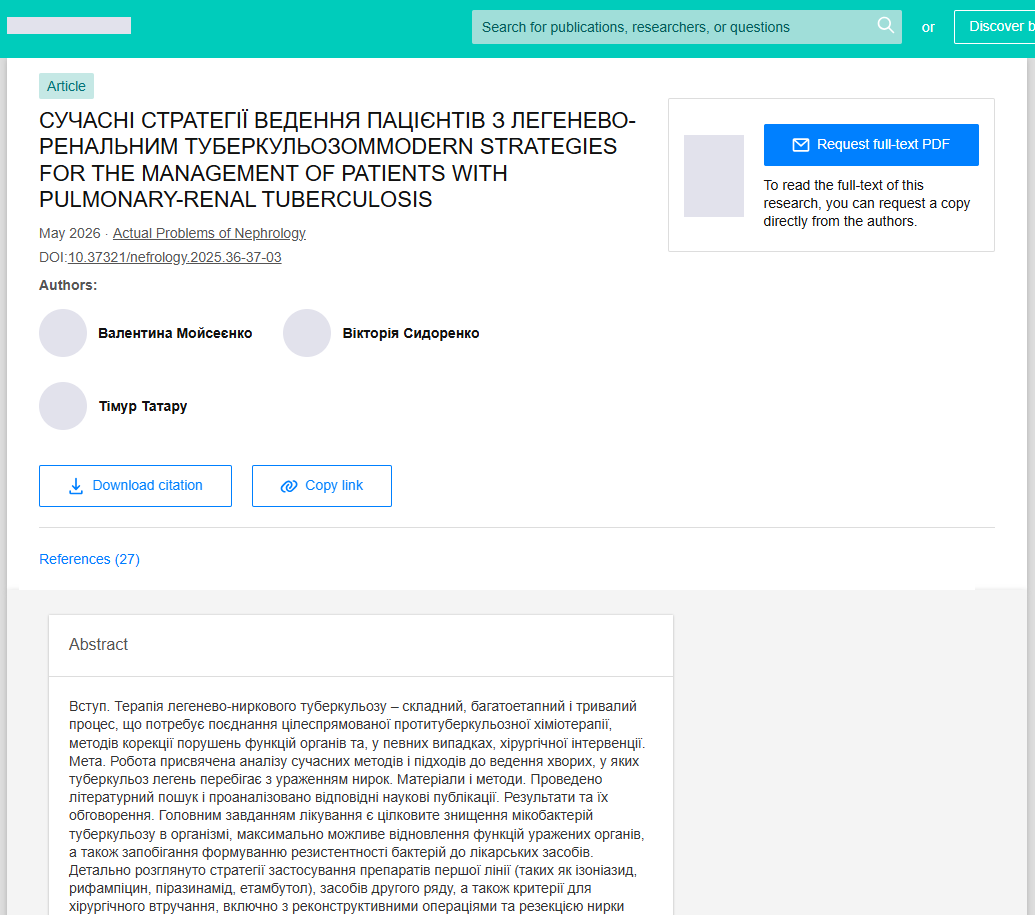Open author Тімур Татару profile
The width and height of the screenshot is (1035, 915).
coord(143,406)
